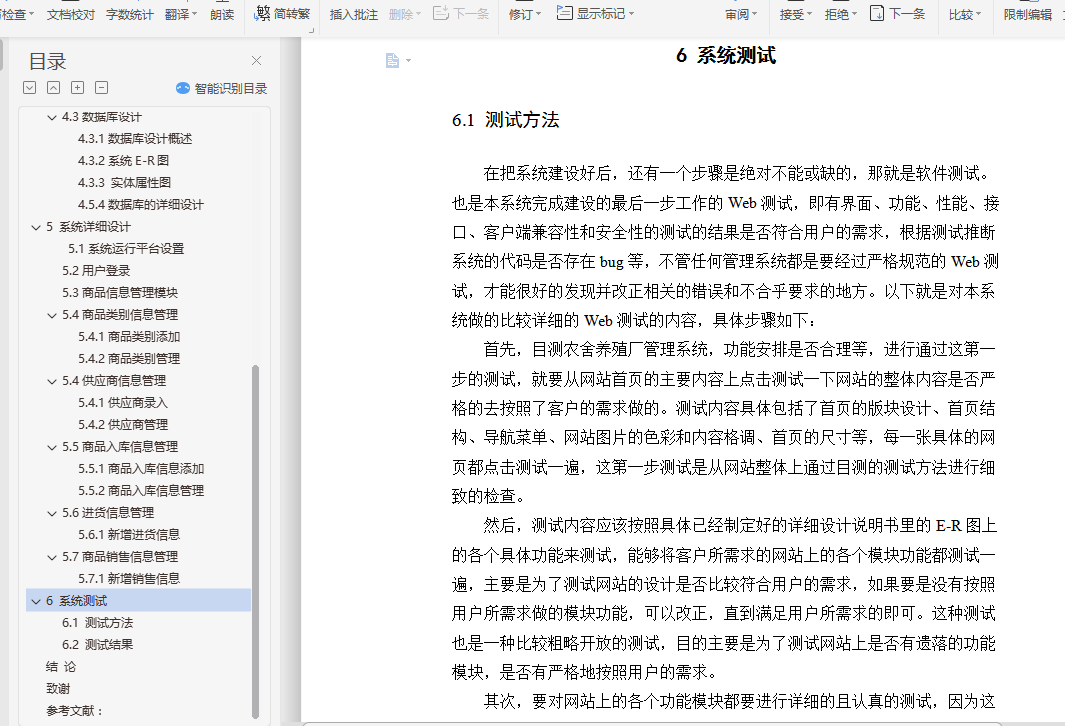The height and width of the screenshot is (726, 1065).
Task: Click 朗读 read aloud
Action: tap(222, 14)
